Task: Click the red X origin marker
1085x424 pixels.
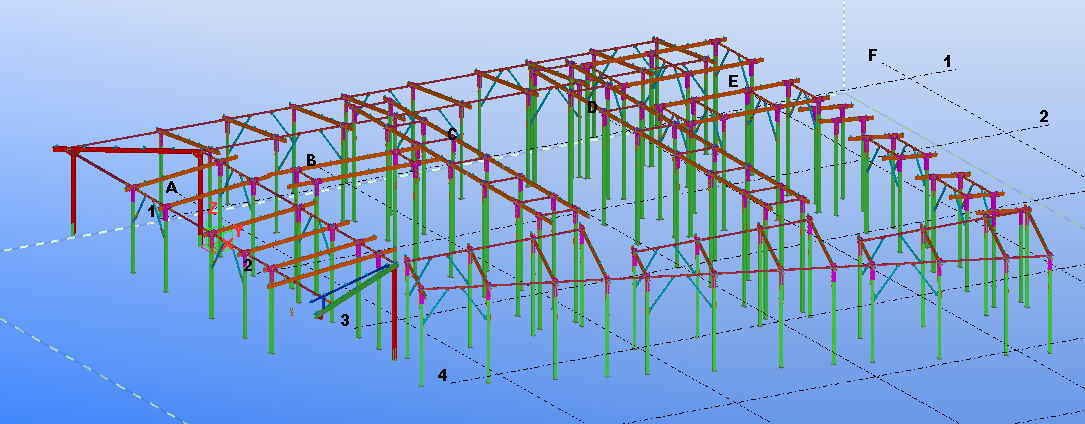Action: [x=227, y=243]
